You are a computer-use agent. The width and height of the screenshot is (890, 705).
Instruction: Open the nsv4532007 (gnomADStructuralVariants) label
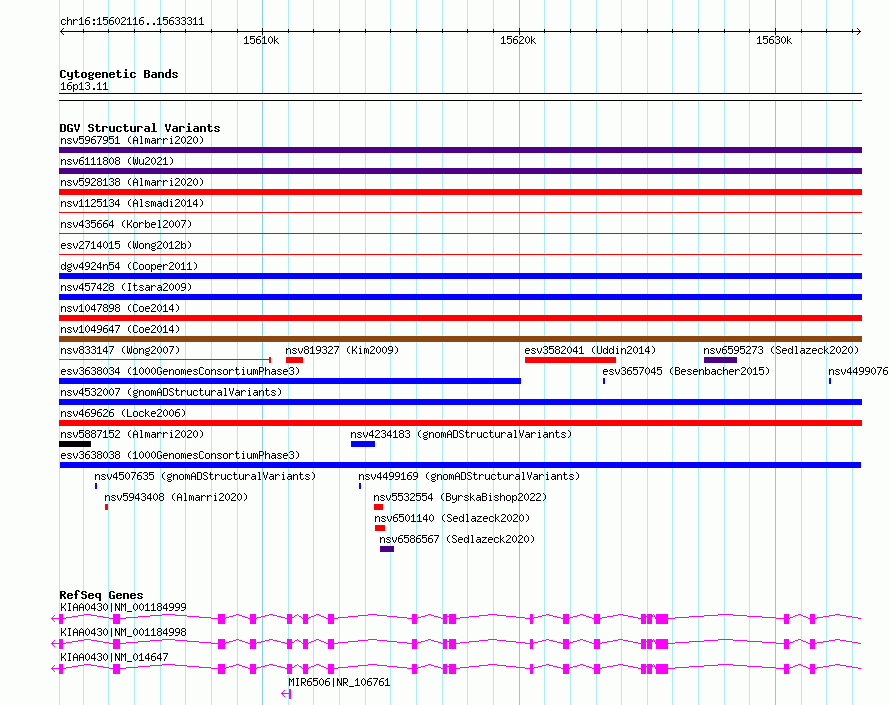pos(171,392)
